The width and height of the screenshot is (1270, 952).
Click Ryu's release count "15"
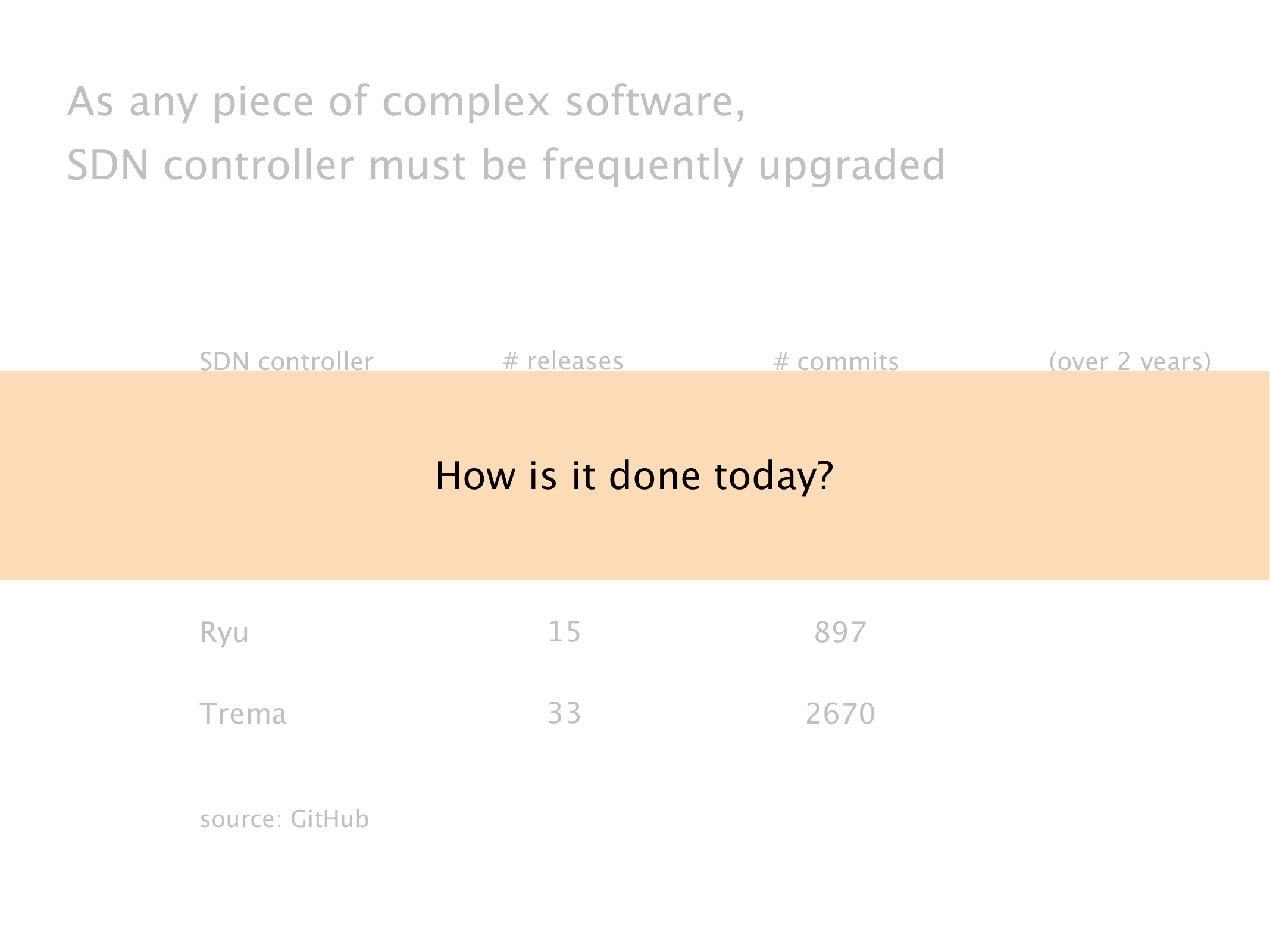click(x=564, y=632)
